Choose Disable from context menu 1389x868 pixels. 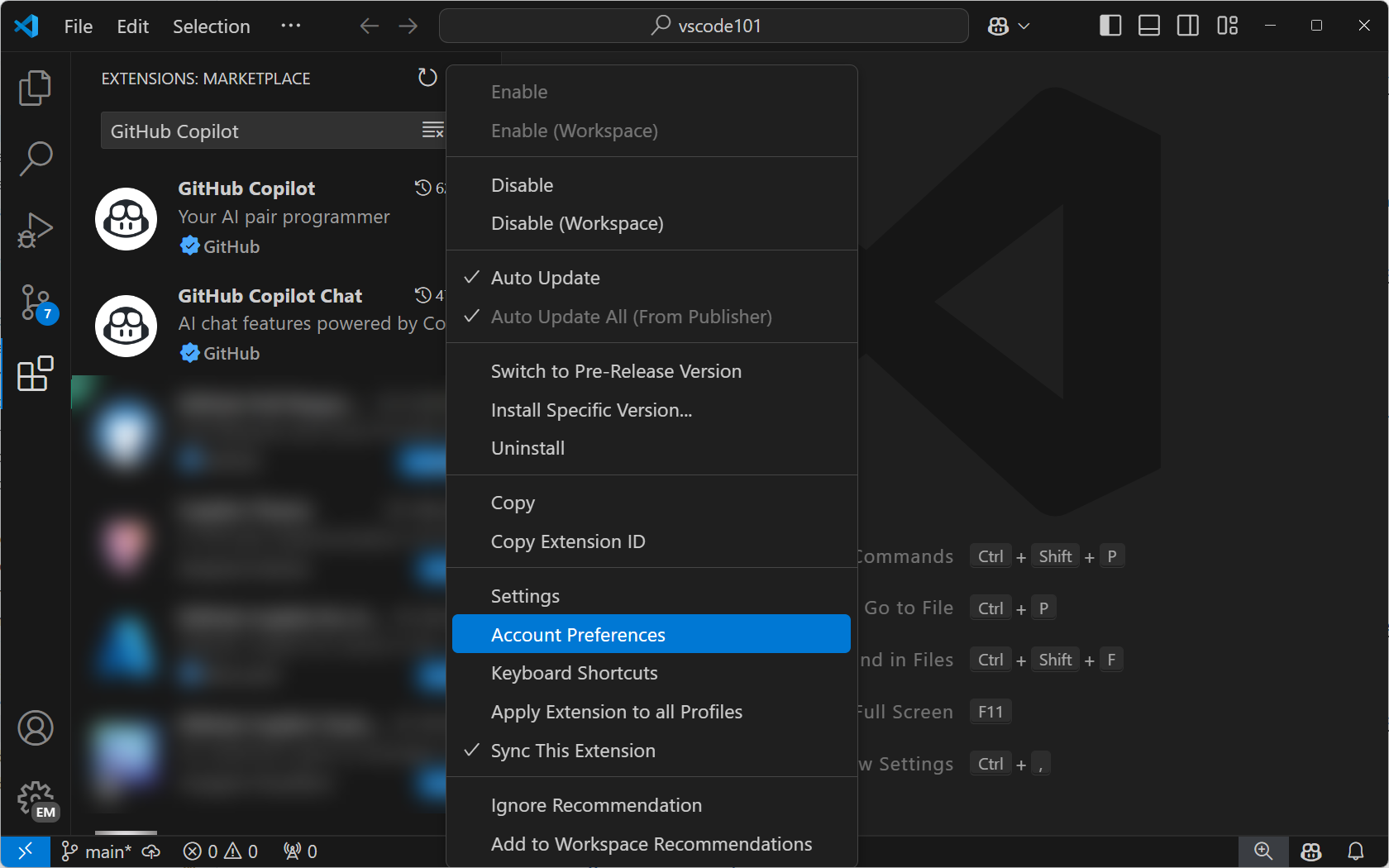coord(652,185)
